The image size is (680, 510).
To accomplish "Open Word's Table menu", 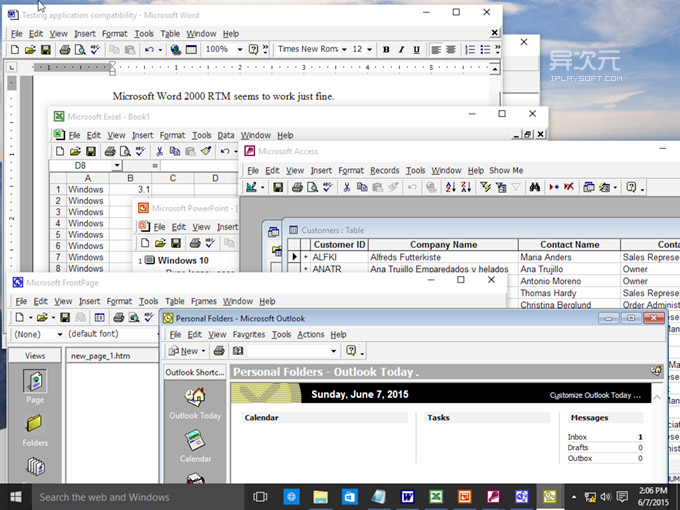I will [170, 33].
